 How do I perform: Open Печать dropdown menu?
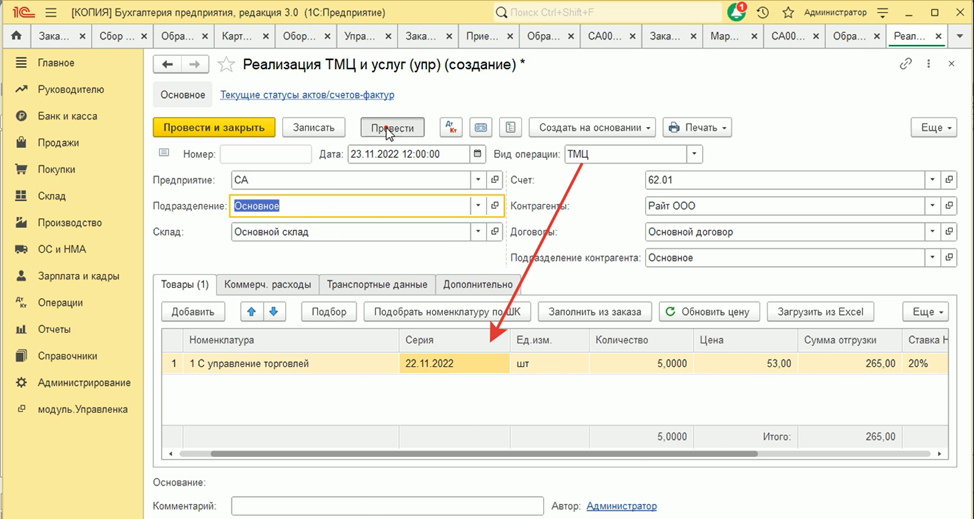(697, 127)
